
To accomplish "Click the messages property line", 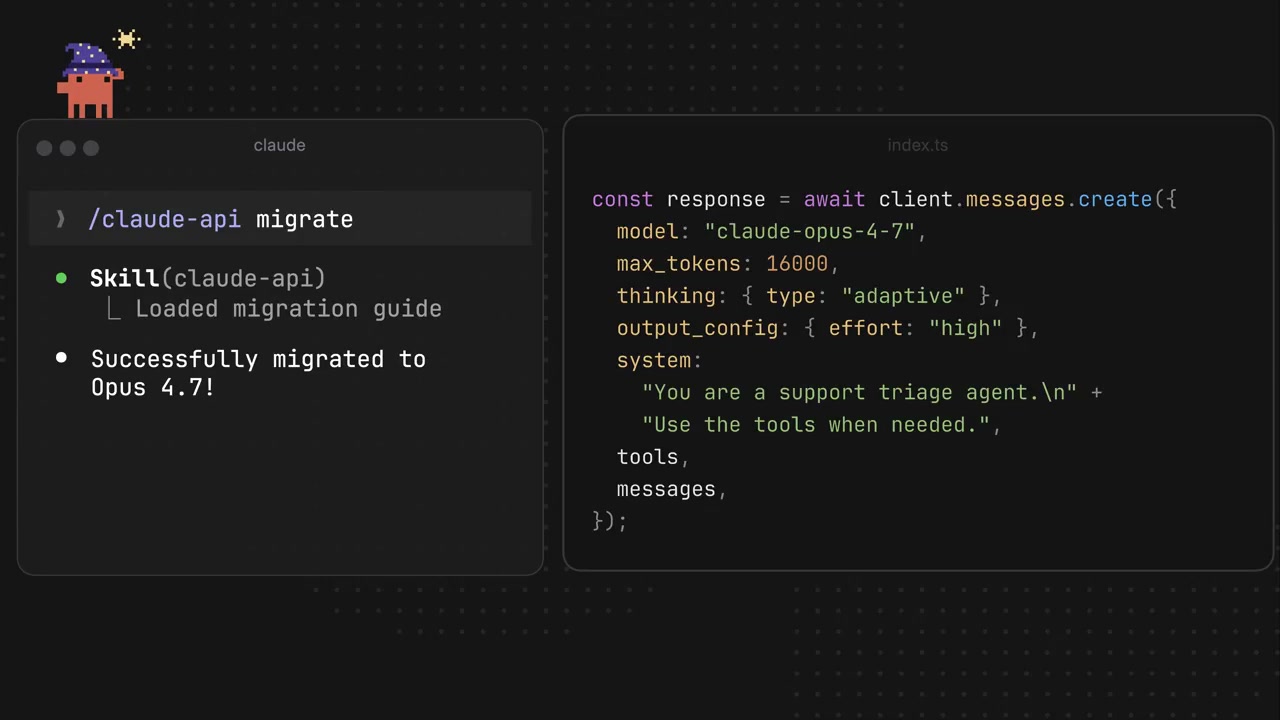I will (x=671, y=489).
